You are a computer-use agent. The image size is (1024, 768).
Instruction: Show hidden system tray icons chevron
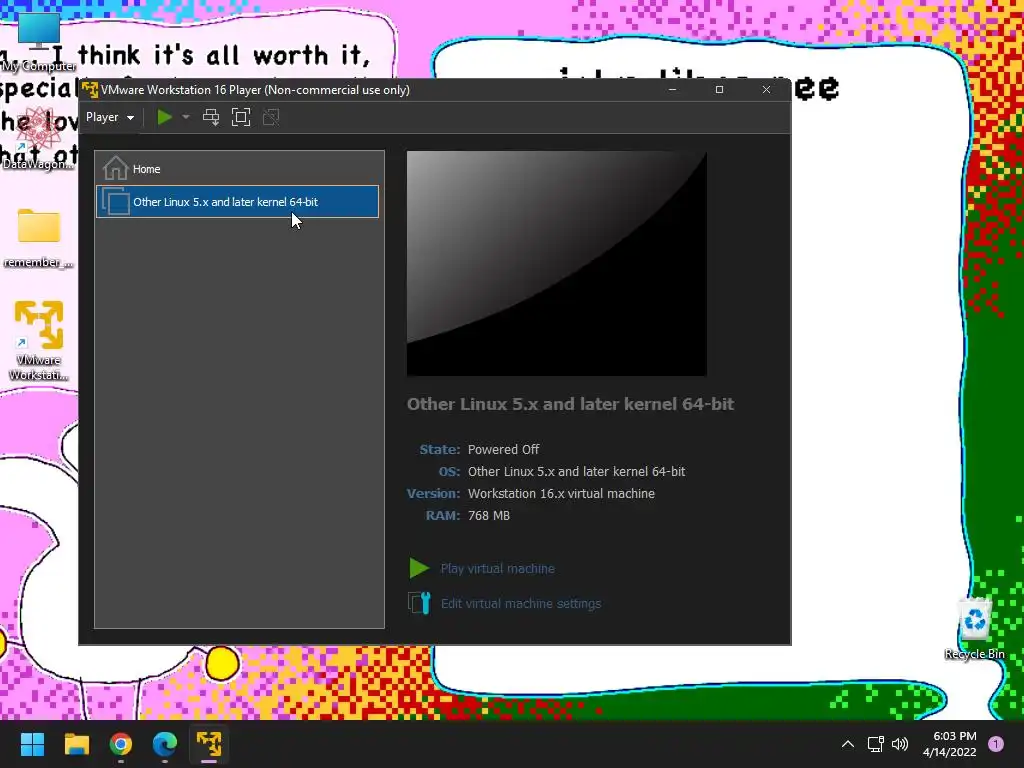point(848,744)
